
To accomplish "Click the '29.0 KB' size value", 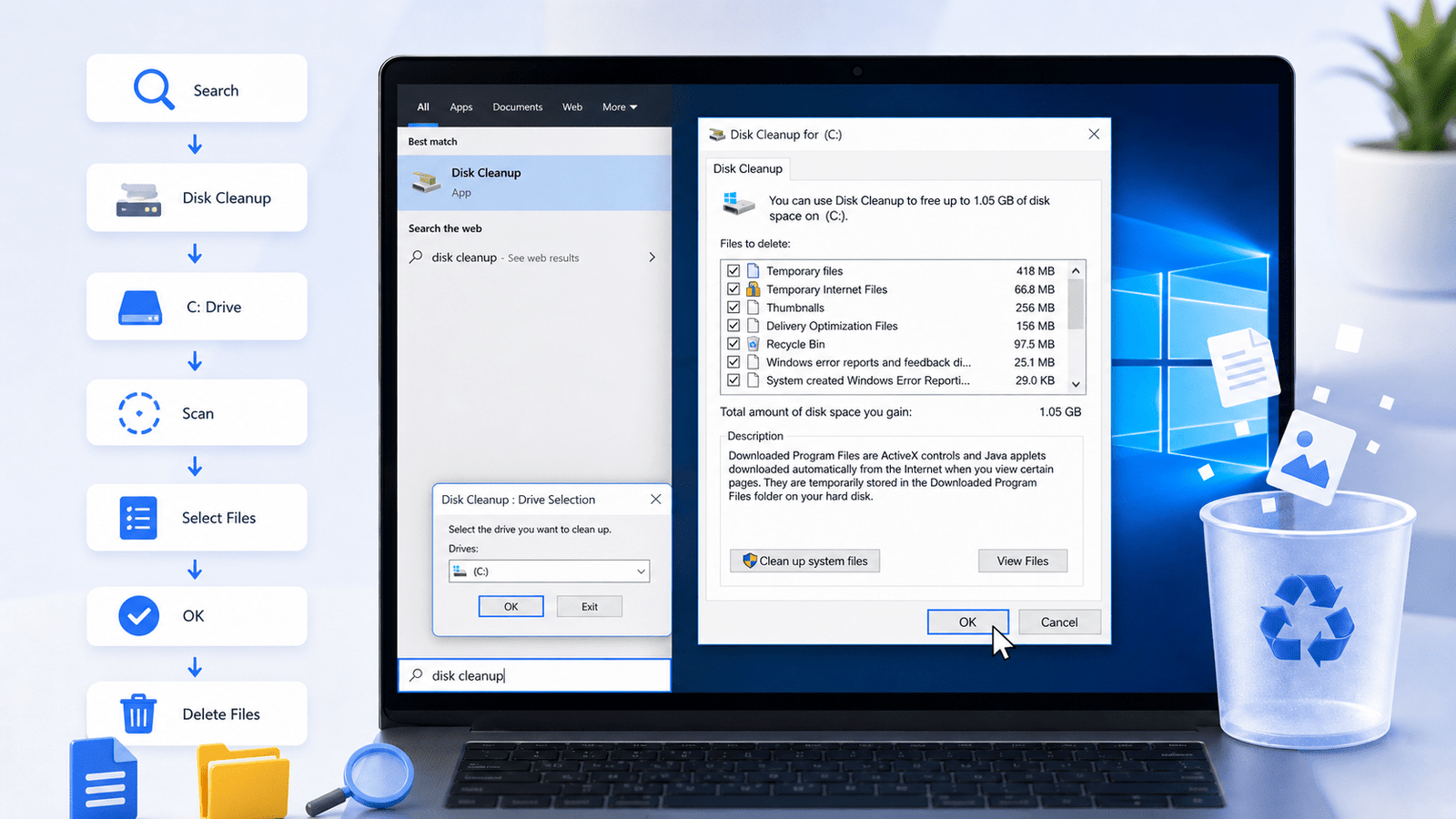I will point(1036,380).
